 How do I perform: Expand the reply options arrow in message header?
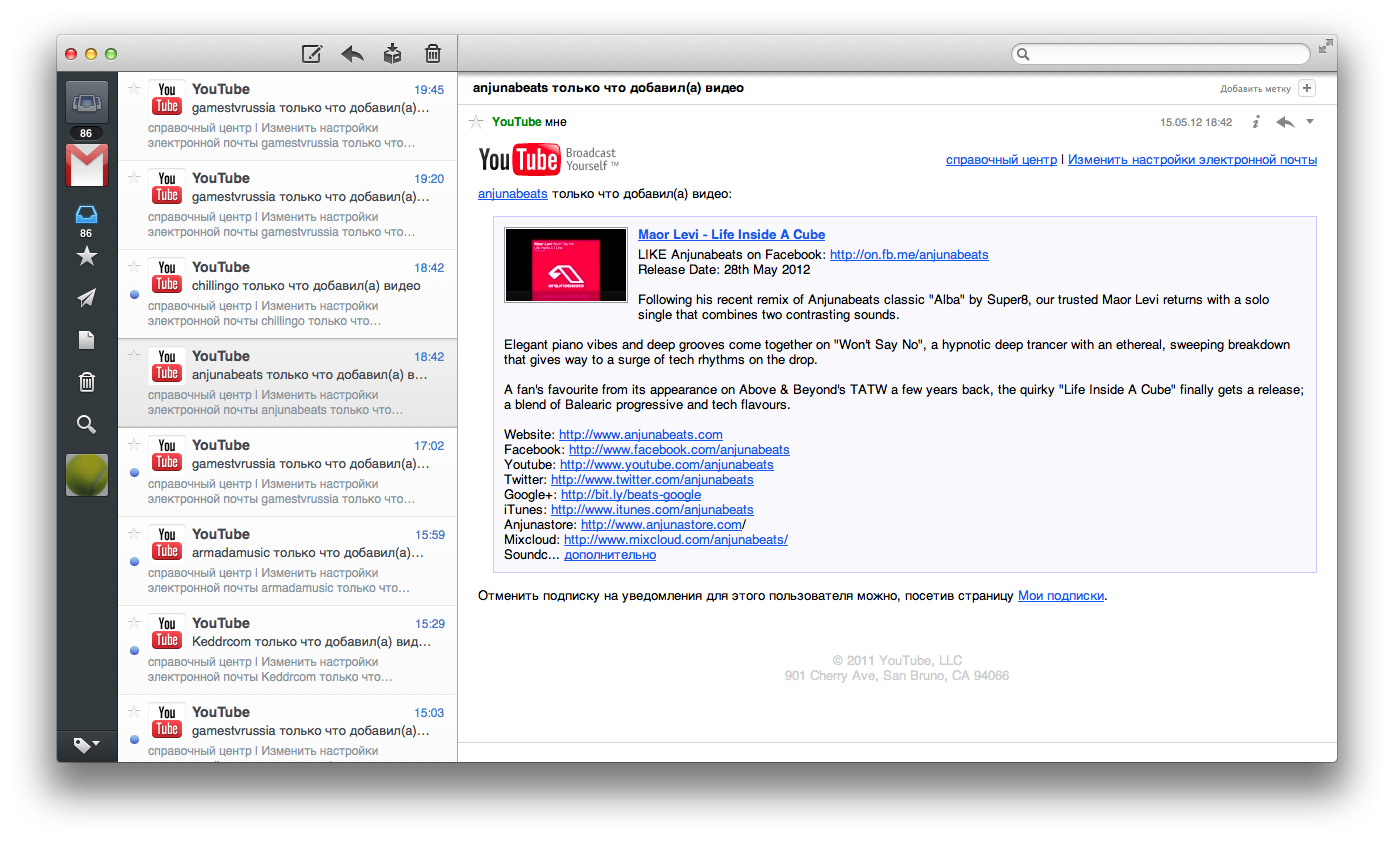(1310, 122)
